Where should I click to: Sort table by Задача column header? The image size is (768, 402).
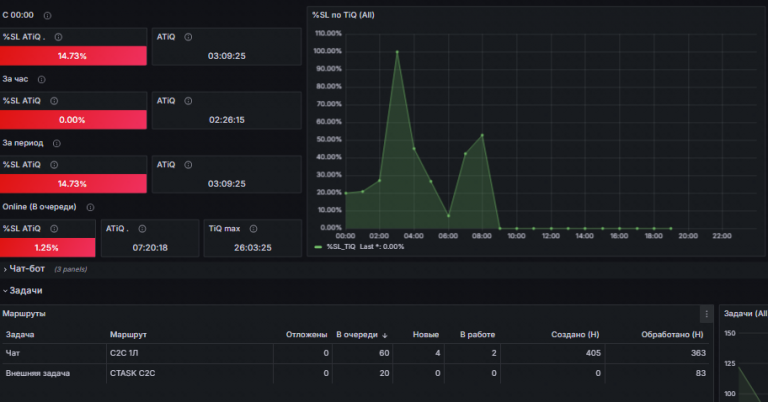(20, 334)
